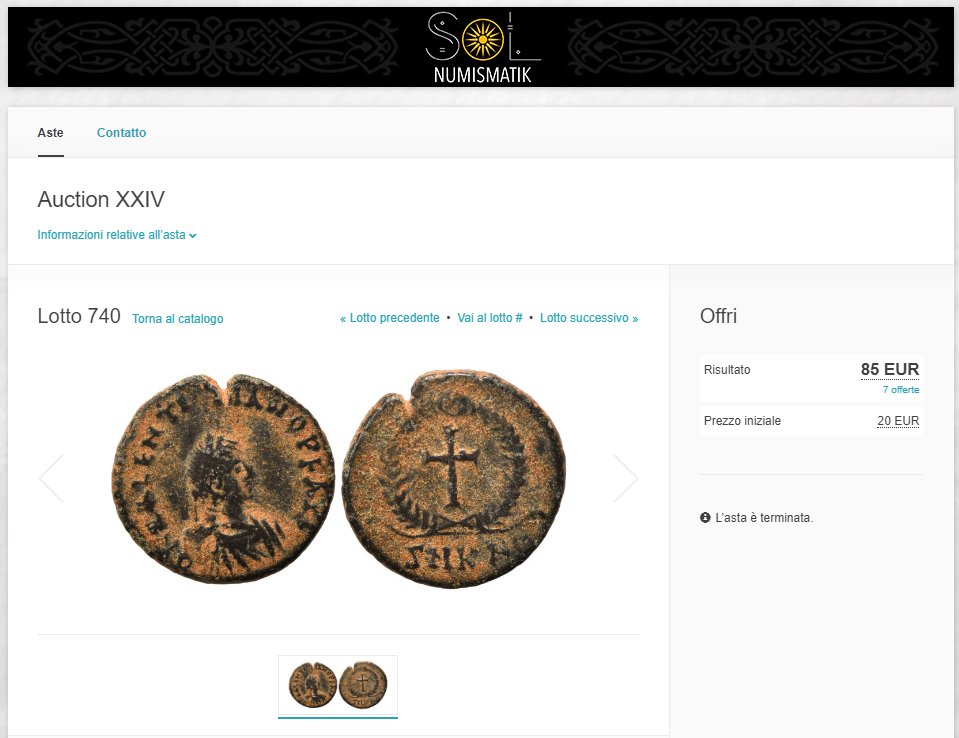Click the 20 EUR starting price
The image size is (959, 738).
tap(898, 421)
